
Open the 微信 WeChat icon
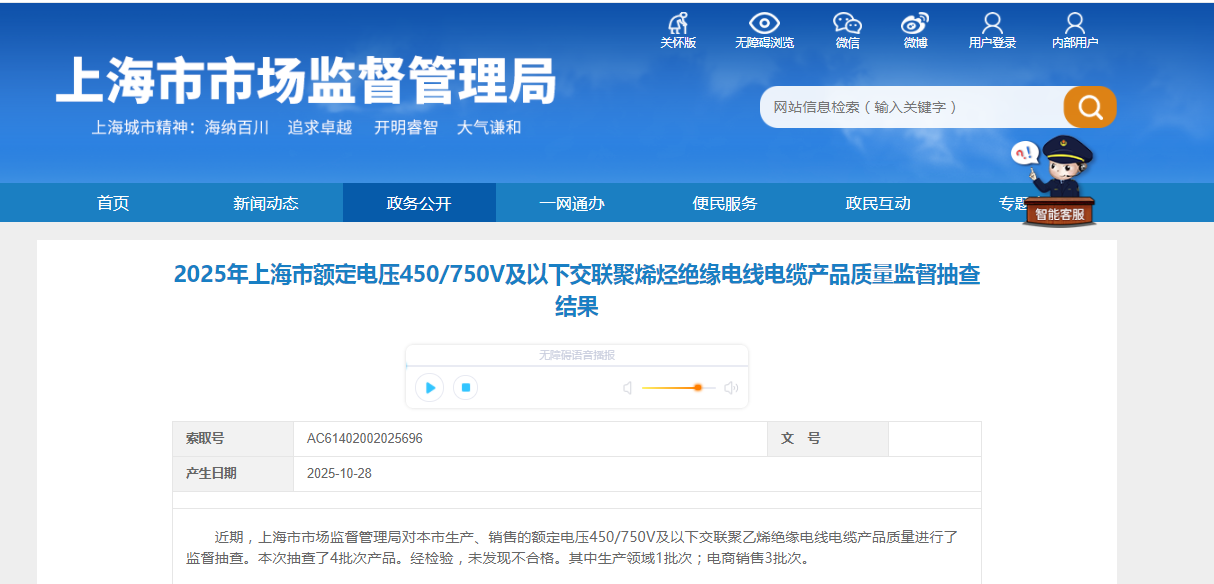click(x=847, y=24)
